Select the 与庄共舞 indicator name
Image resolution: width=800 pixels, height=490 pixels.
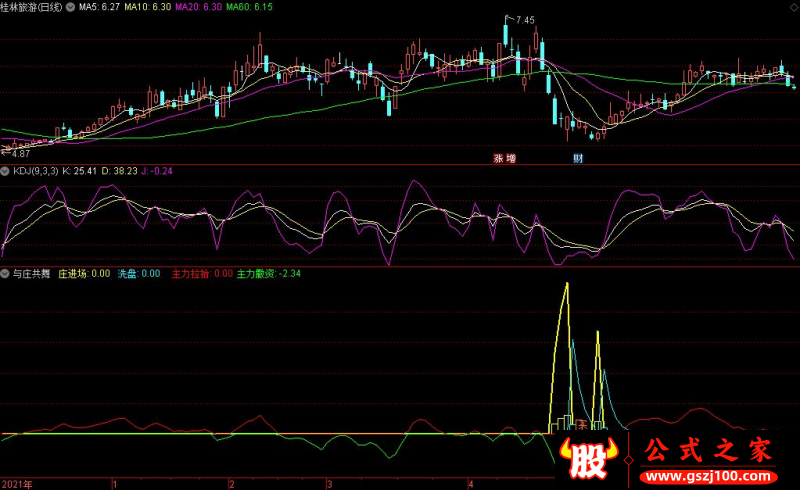[31, 274]
